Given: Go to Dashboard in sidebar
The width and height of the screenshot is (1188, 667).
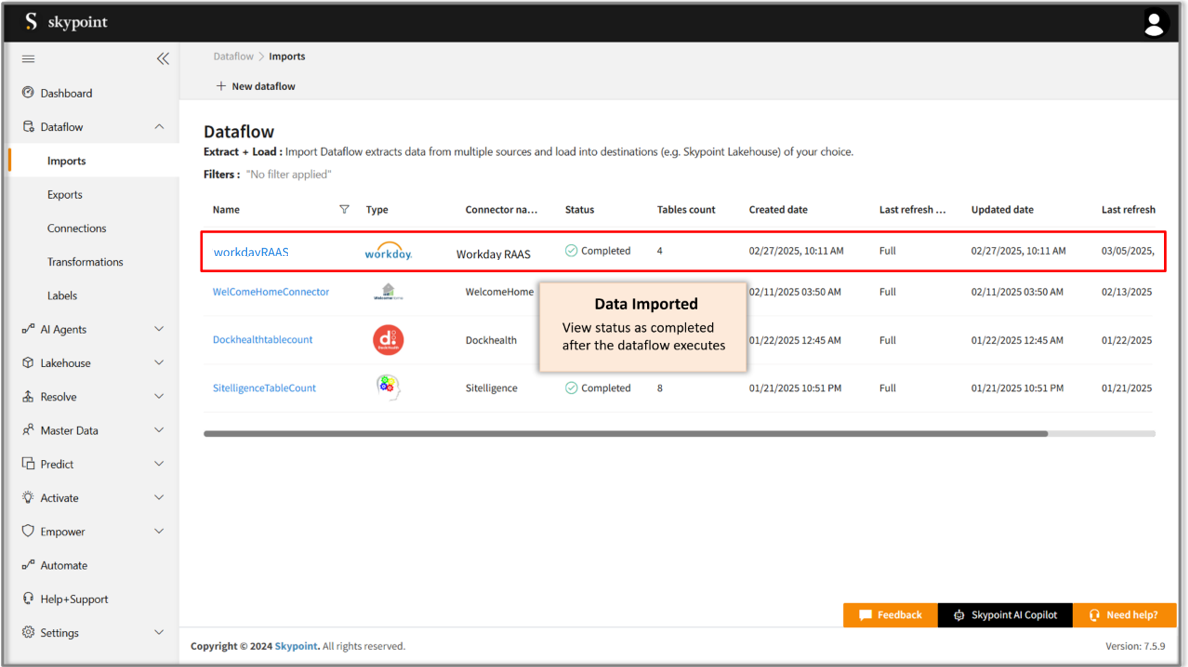Looking at the screenshot, I should (66, 93).
